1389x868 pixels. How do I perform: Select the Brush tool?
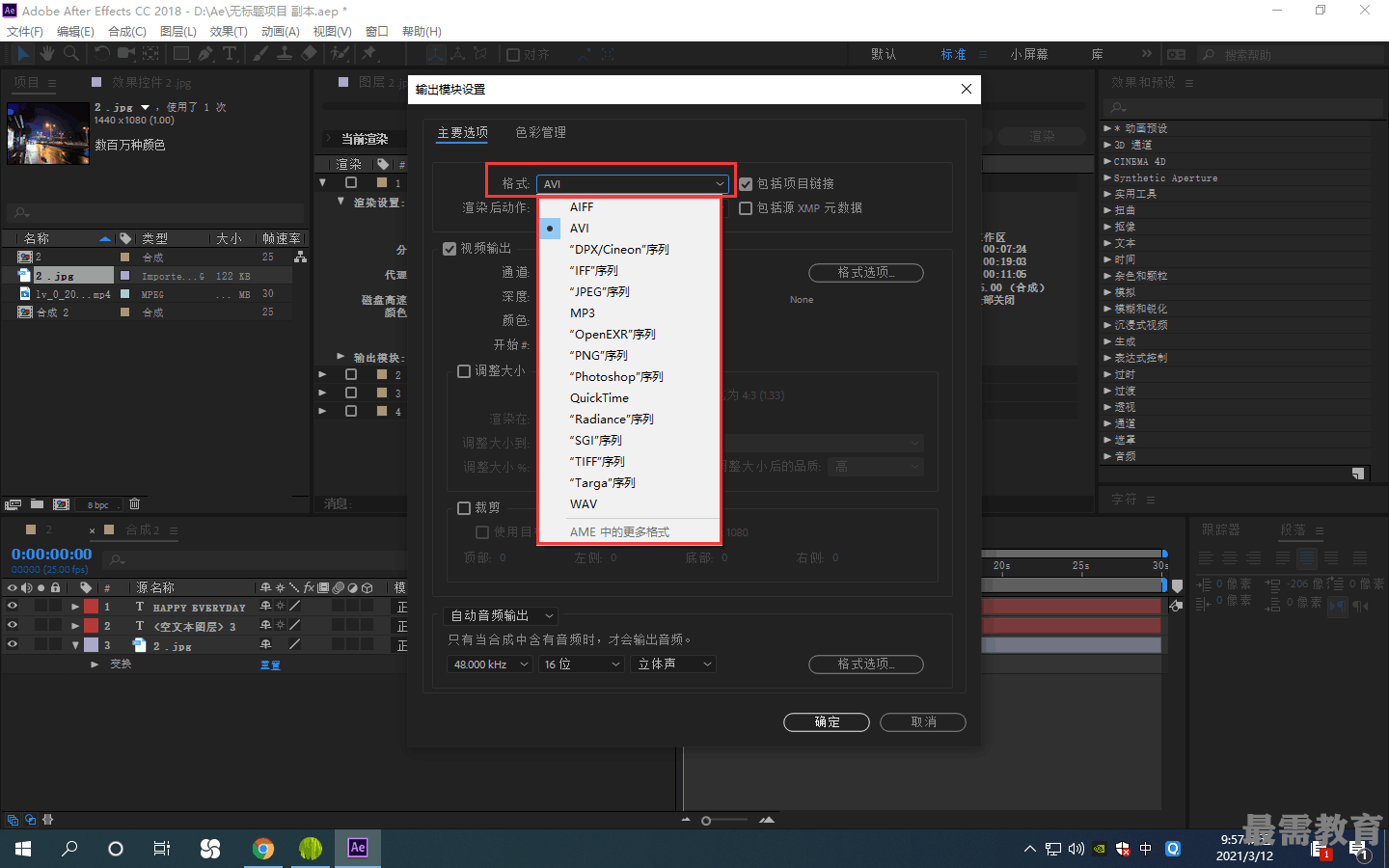(260, 54)
